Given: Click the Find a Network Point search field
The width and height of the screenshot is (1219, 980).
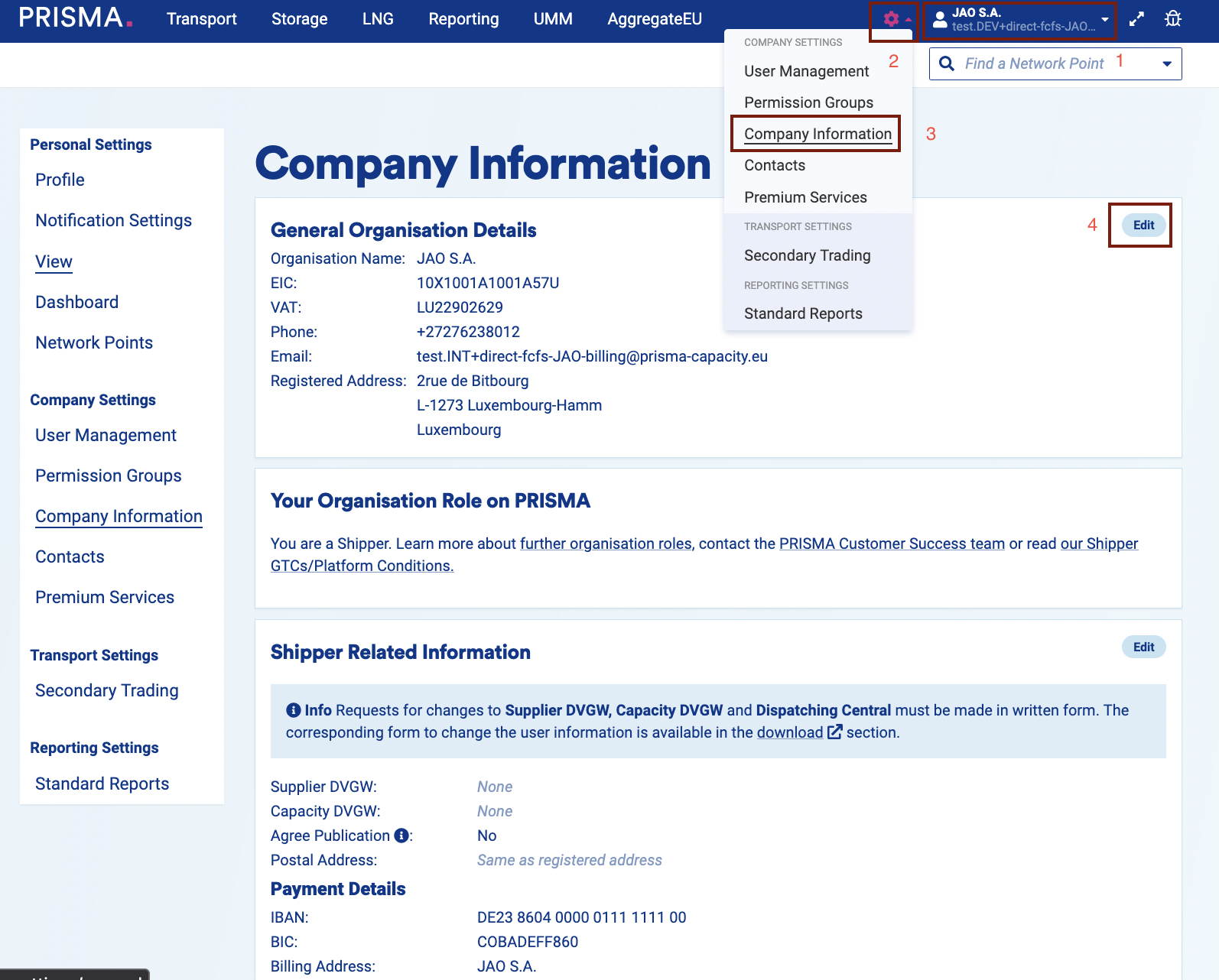Looking at the screenshot, I should click(1055, 64).
